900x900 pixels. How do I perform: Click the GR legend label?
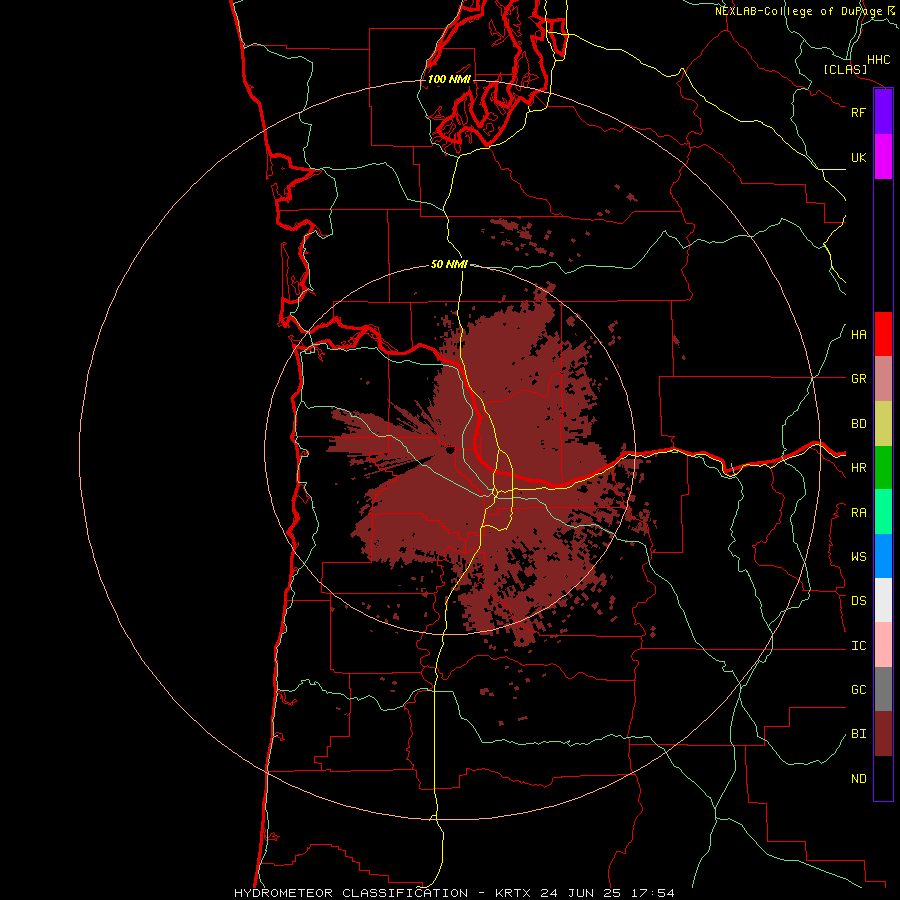(858, 379)
